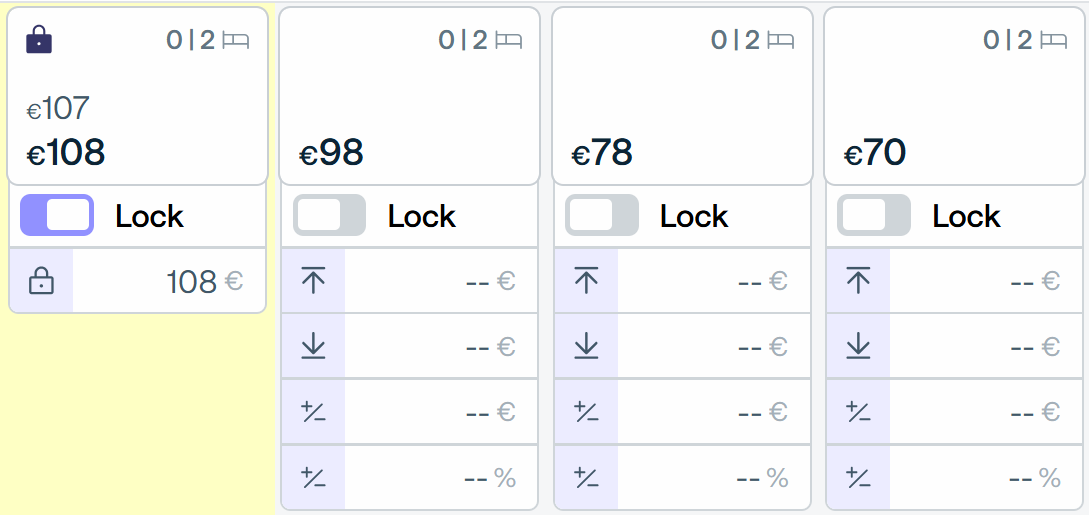This screenshot has height=515, width=1089.
Task: Click minimum price euro field under €70
Action: (x=986, y=346)
